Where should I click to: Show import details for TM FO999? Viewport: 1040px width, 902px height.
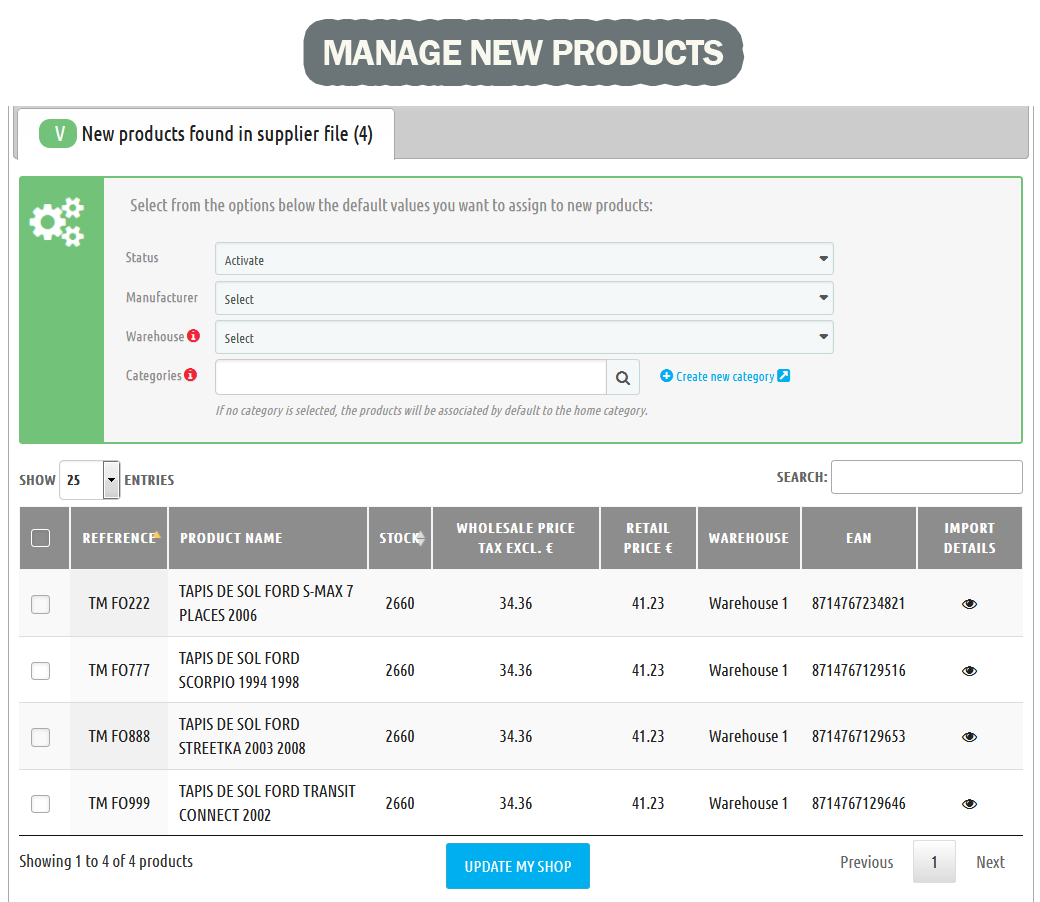pos(968,804)
